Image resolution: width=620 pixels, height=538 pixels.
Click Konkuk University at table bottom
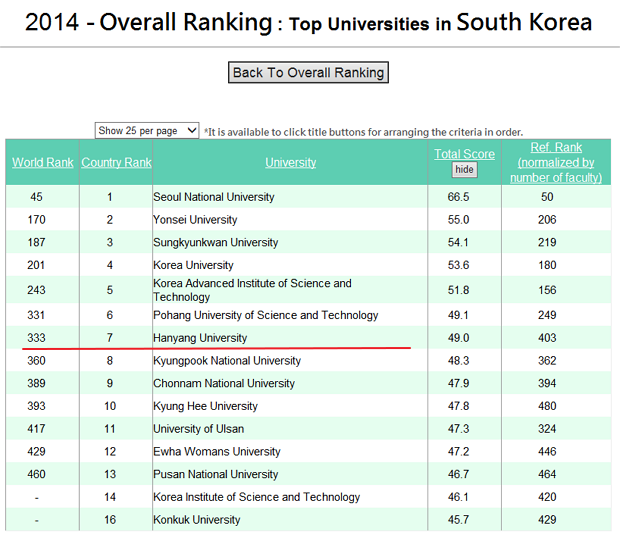click(x=196, y=520)
